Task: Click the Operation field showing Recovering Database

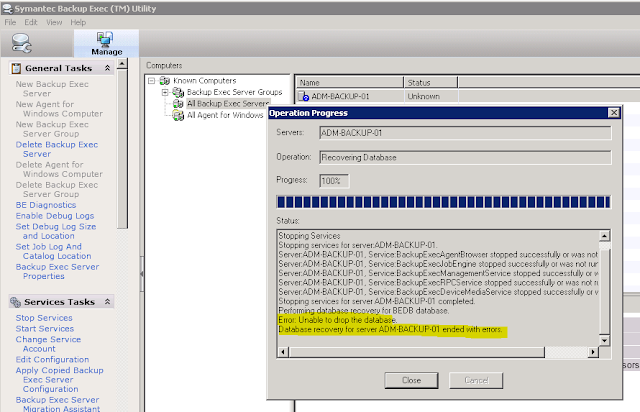Action: click(x=465, y=157)
